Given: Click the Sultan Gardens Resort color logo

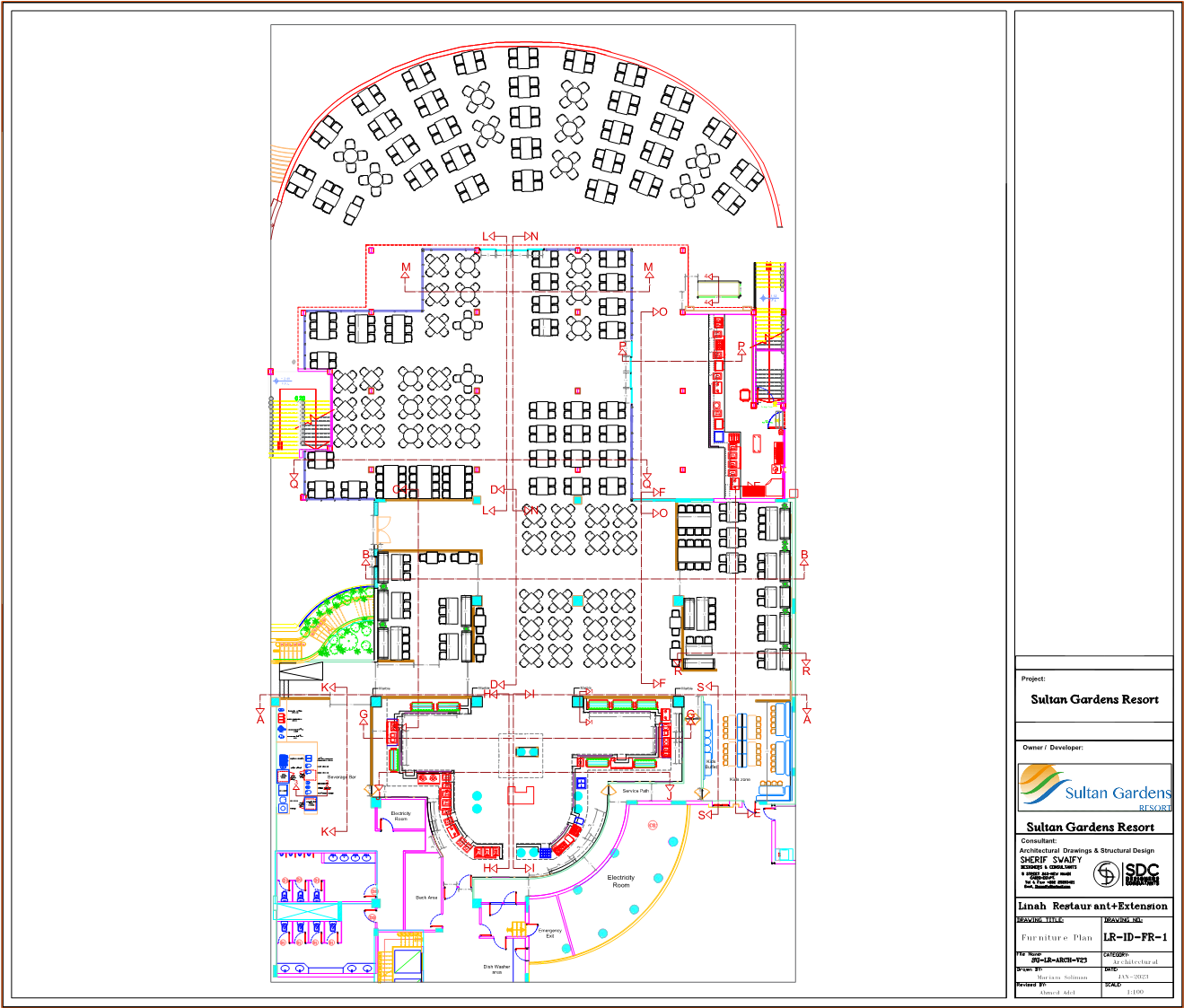Looking at the screenshot, I should click(1094, 787).
